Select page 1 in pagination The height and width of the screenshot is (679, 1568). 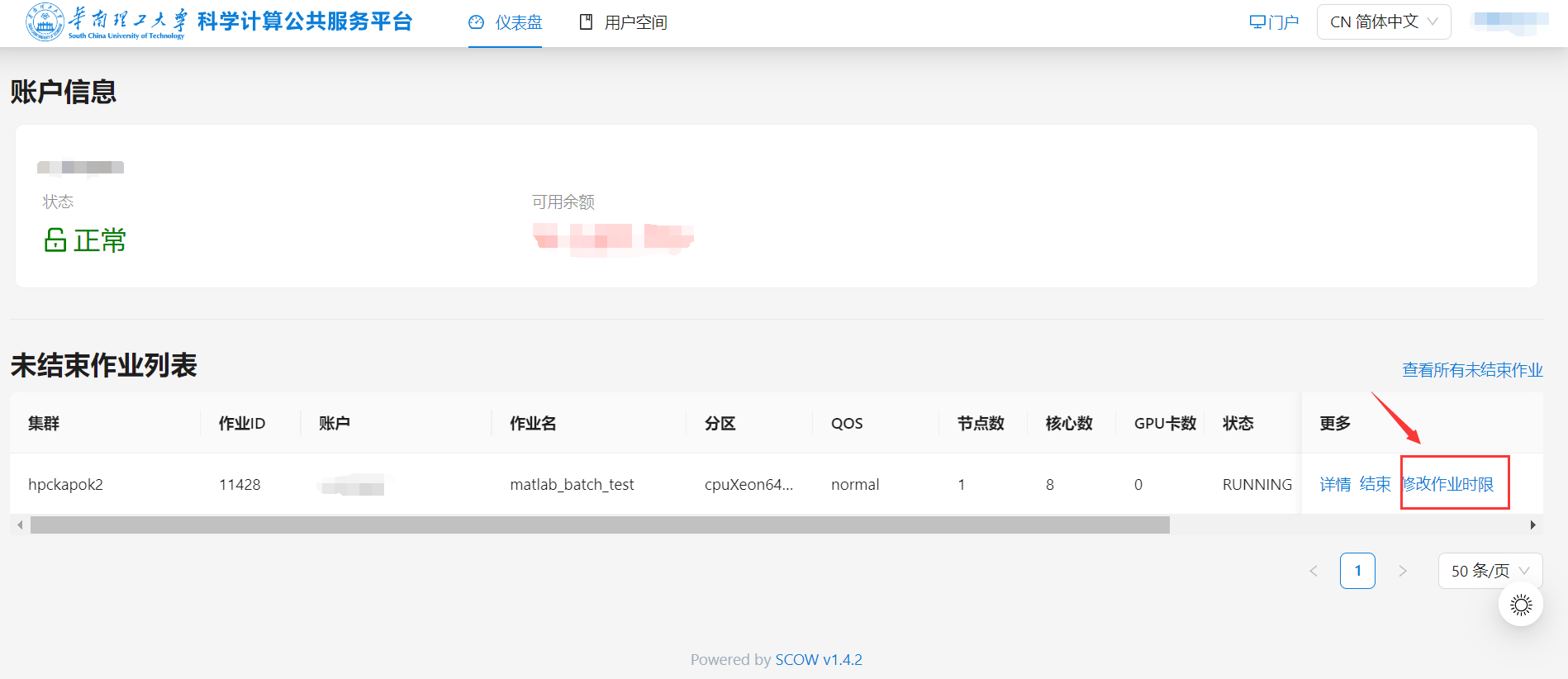pos(1357,571)
